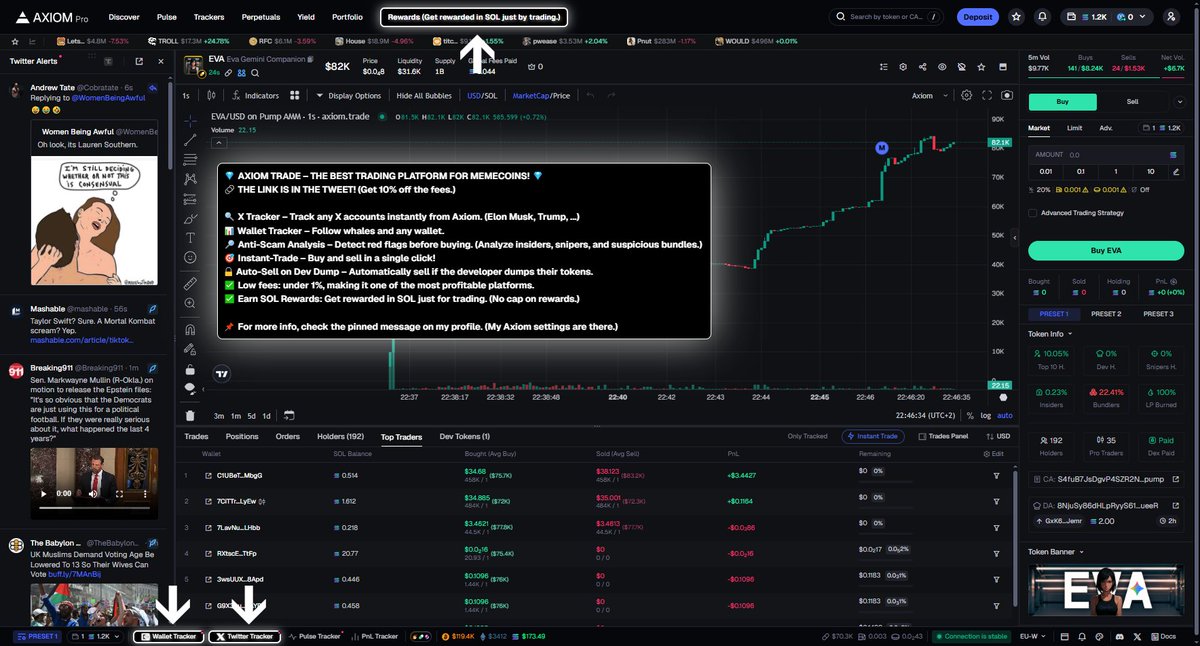Image resolution: width=1200 pixels, height=646 pixels.
Task: Open PRESET 1 selector in bottom bar
Action: pyautogui.click(x=36, y=636)
